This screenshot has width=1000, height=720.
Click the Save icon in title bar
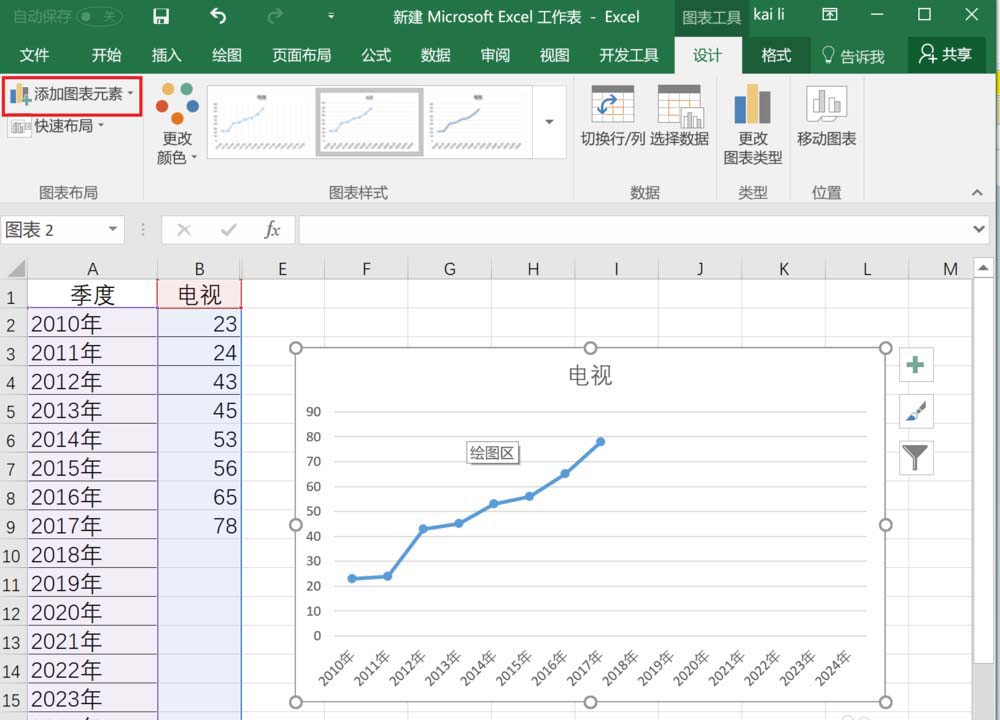[161, 16]
